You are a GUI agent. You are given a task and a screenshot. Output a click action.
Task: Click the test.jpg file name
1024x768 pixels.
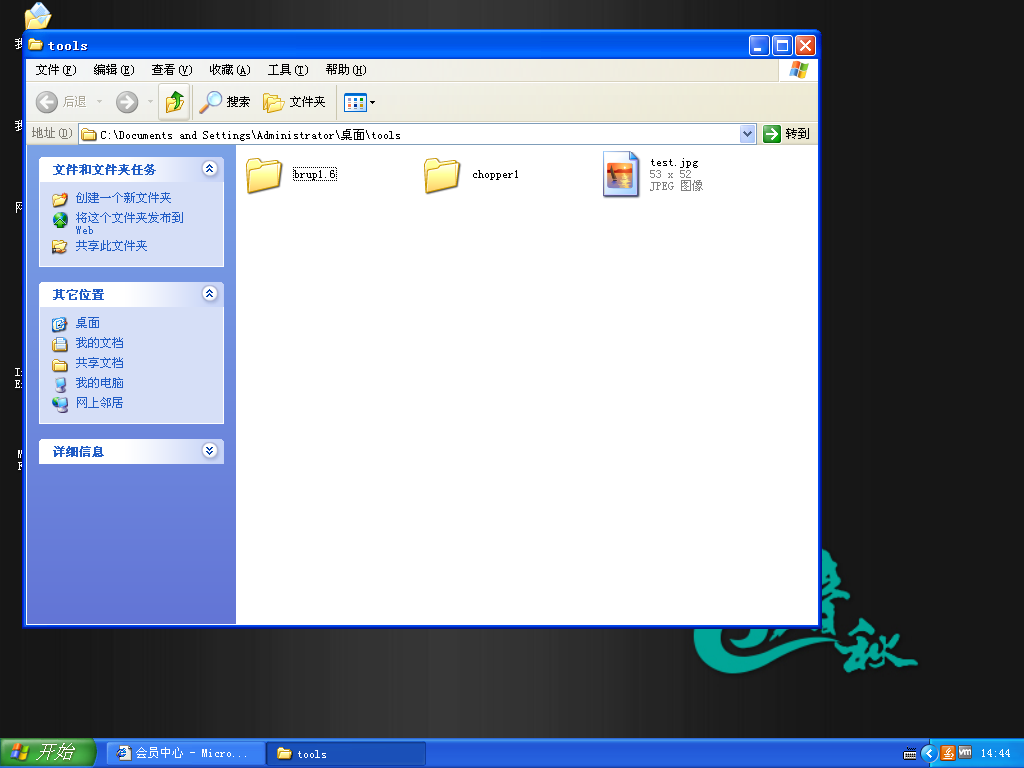point(674,163)
